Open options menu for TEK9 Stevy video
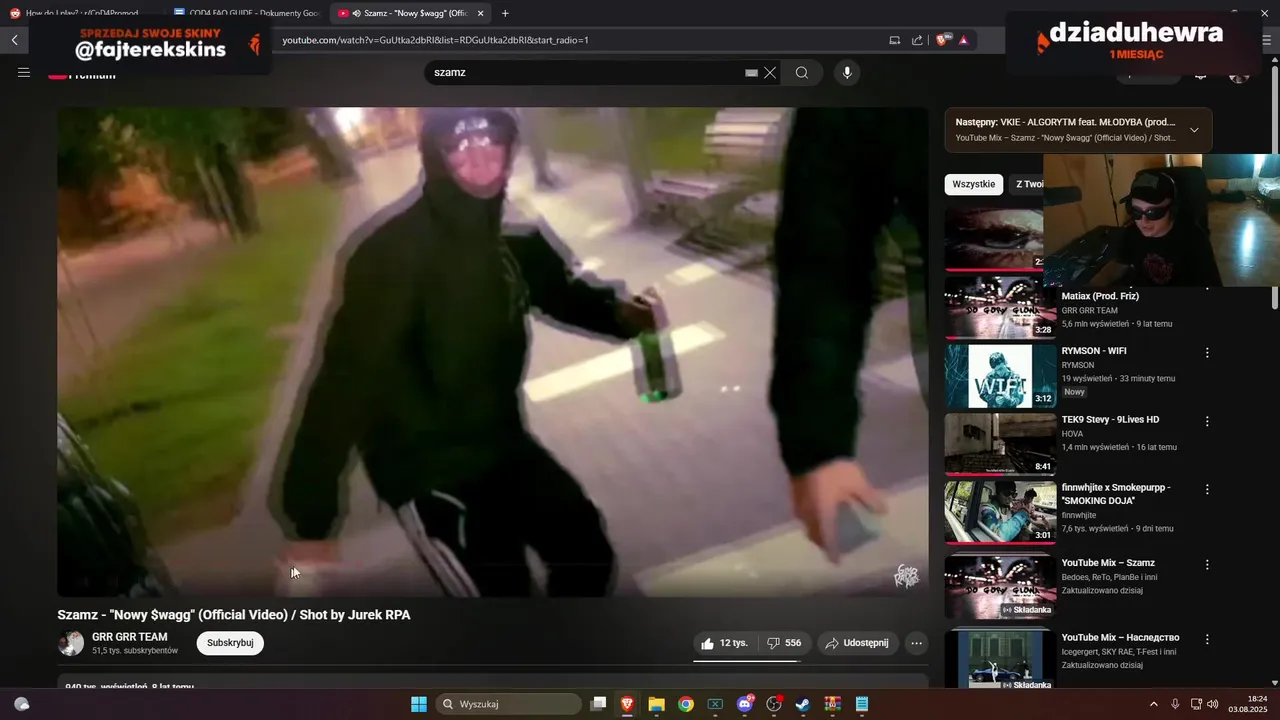1280x720 pixels. [1207, 421]
